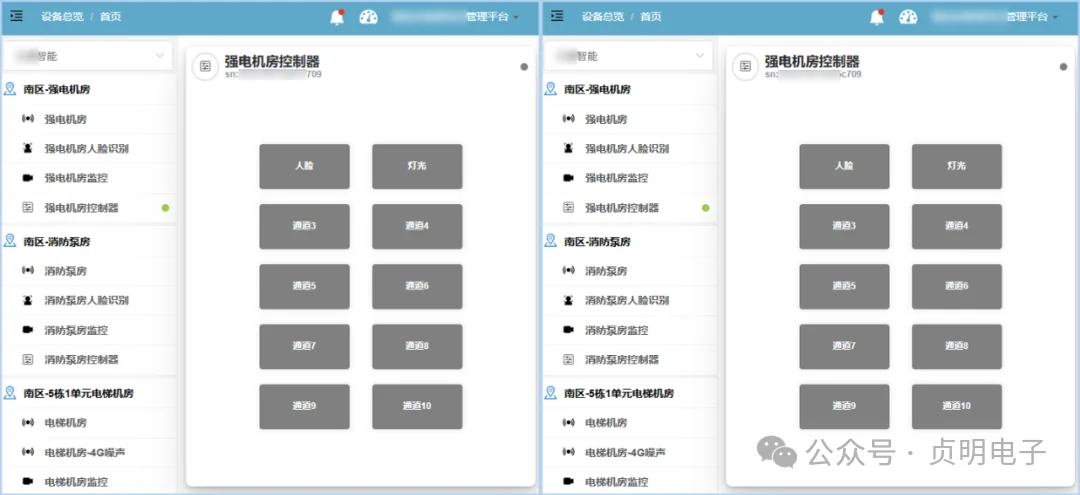Switch 通道5 in right screenshot
Viewport: 1080px width, 495px height.
pos(844,286)
